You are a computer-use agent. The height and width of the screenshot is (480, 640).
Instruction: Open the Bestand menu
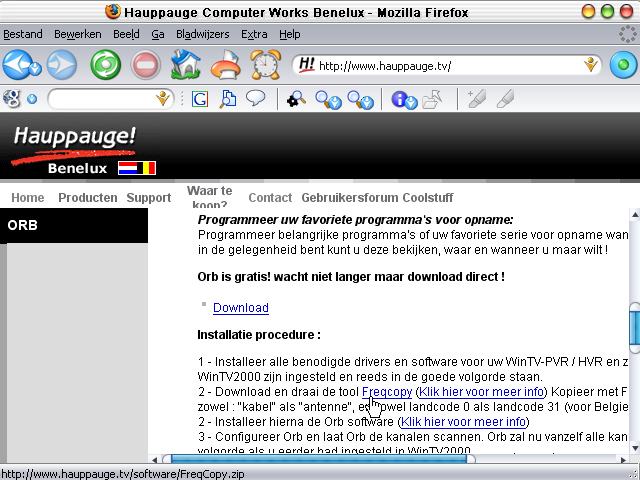click(23, 34)
